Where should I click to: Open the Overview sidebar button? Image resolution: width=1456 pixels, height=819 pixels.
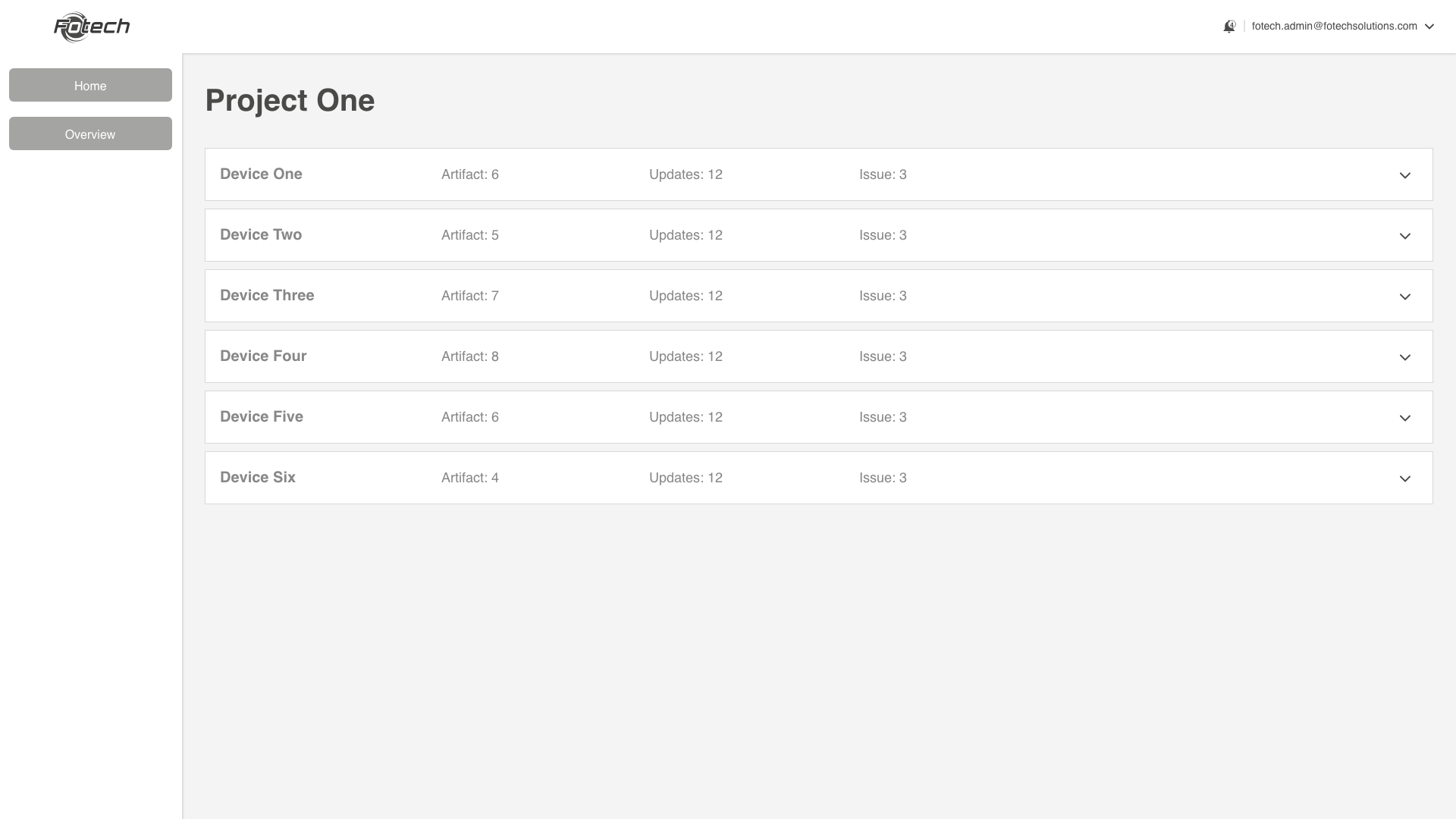coord(90,133)
